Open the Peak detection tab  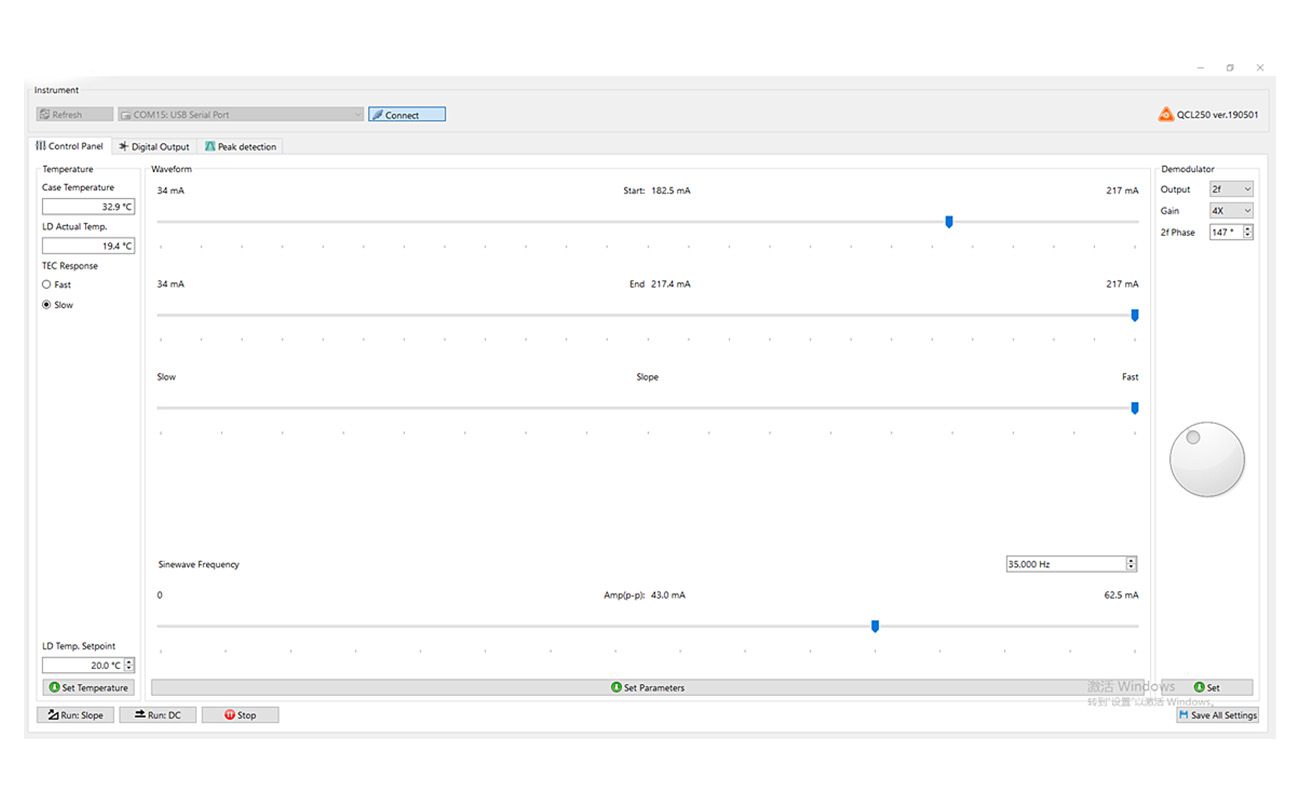coord(240,147)
